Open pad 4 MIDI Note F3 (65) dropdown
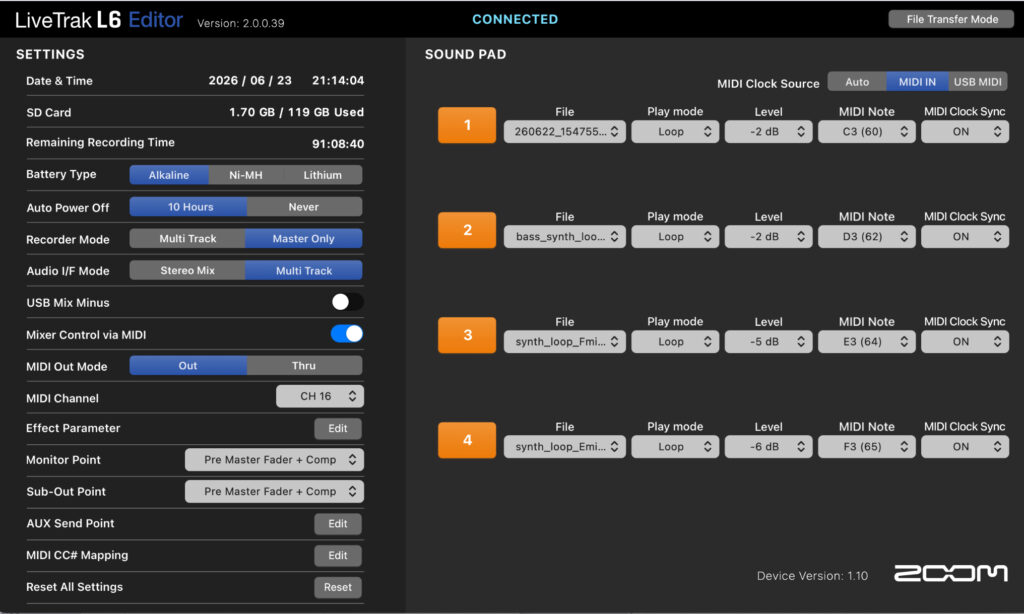The height and width of the screenshot is (614, 1024). pos(866,447)
